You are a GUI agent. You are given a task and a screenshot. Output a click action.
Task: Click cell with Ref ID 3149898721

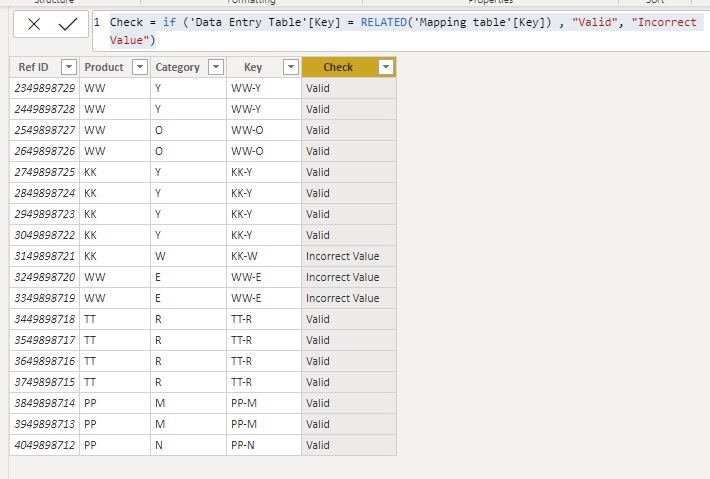pyautogui.click(x=44, y=256)
